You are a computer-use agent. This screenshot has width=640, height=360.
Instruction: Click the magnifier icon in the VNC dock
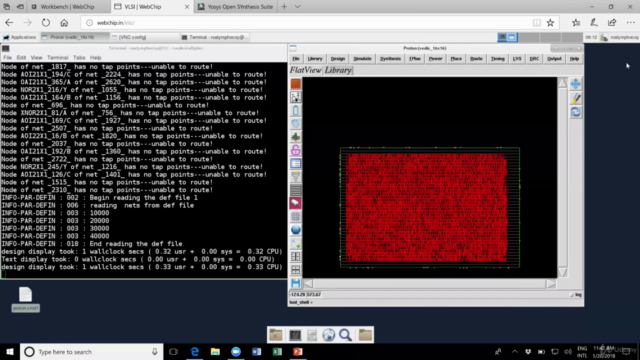[345, 335]
